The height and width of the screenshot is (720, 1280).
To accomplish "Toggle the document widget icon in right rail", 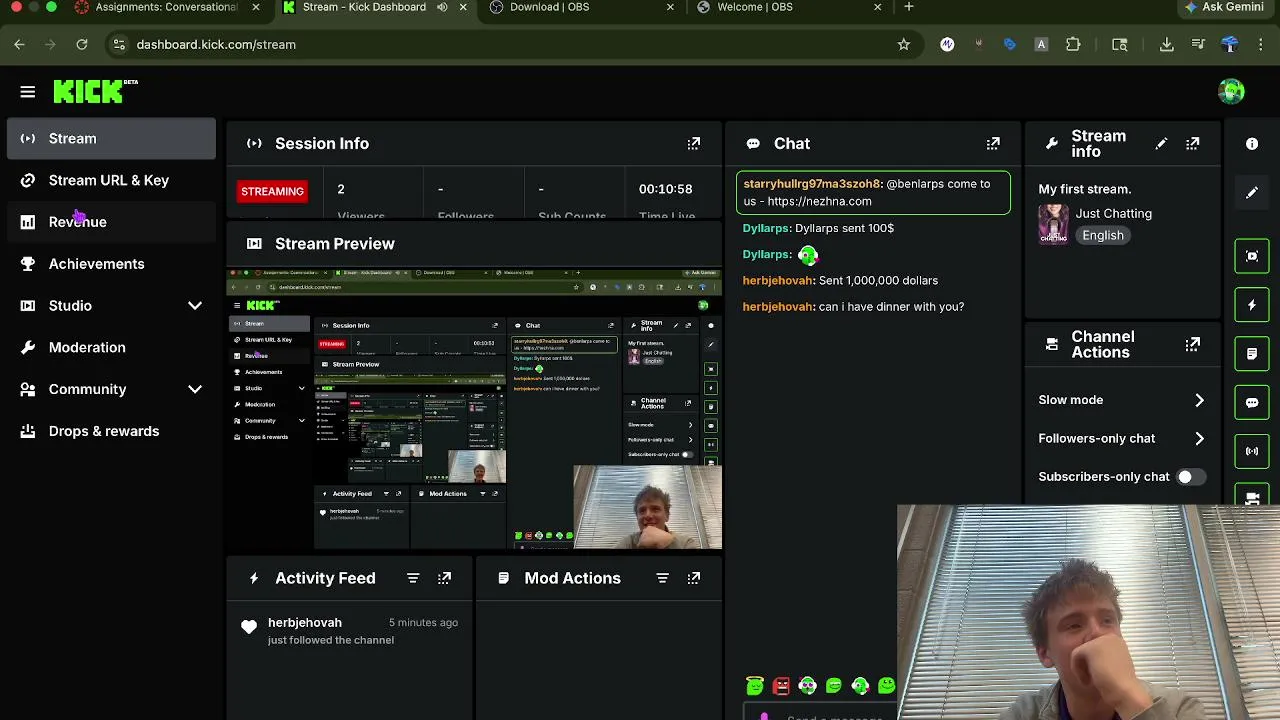I will pyautogui.click(x=1252, y=354).
